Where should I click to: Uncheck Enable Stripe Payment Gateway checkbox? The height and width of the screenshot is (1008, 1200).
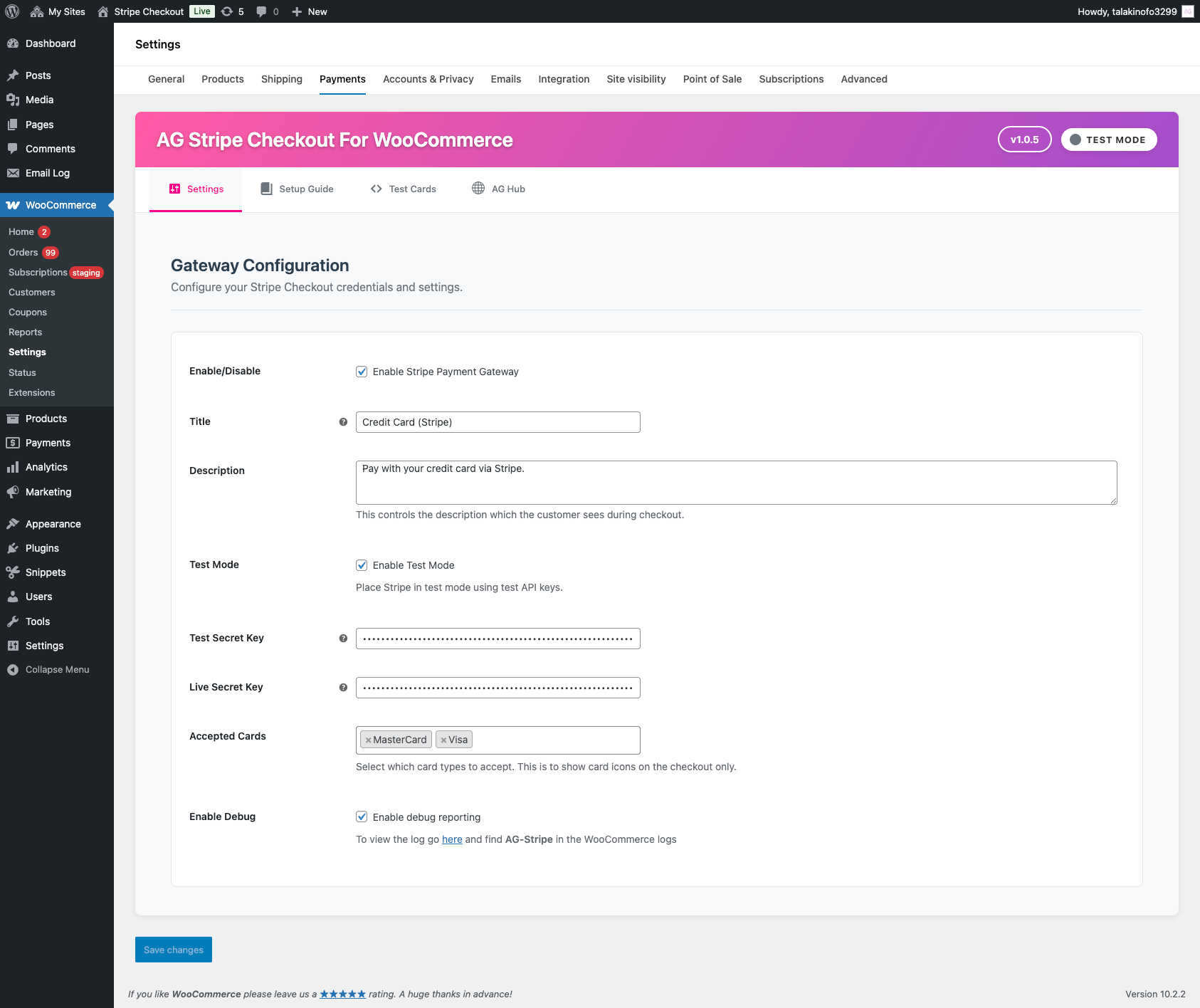point(362,372)
